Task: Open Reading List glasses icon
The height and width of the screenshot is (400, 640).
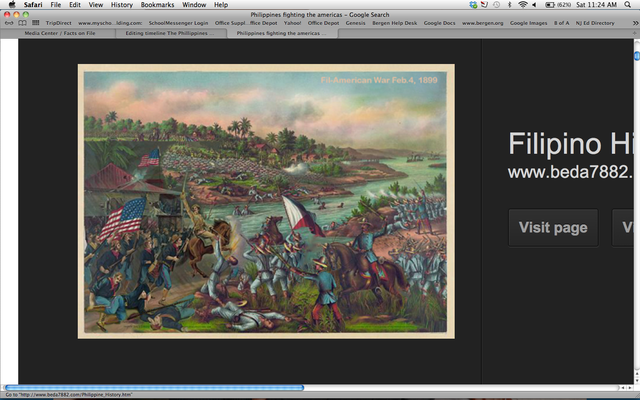Action: (x=9, y=23)
